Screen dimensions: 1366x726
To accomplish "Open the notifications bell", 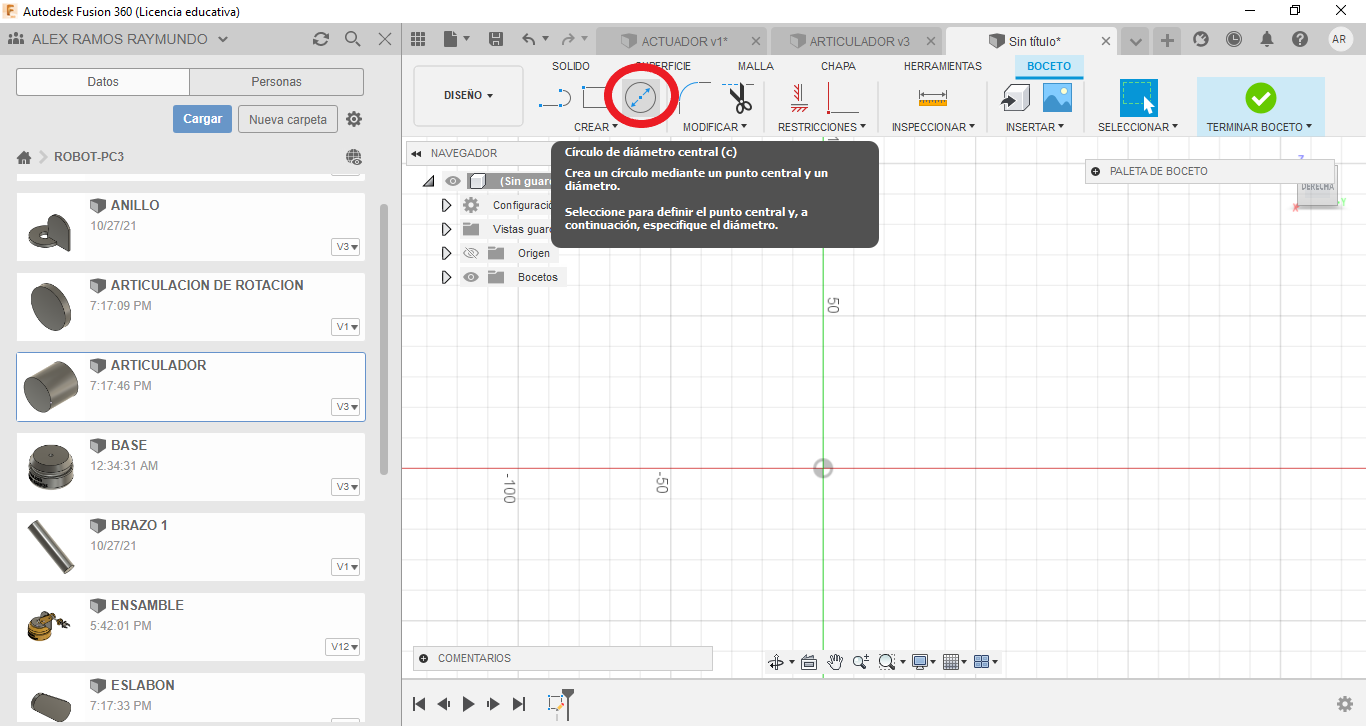I will point(1267,39).
